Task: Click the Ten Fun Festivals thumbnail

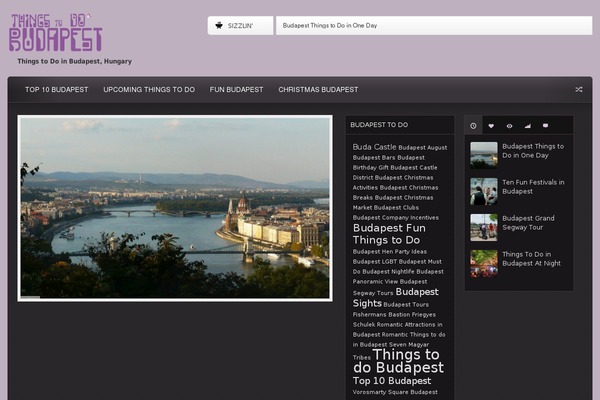Action: [484, 191]
